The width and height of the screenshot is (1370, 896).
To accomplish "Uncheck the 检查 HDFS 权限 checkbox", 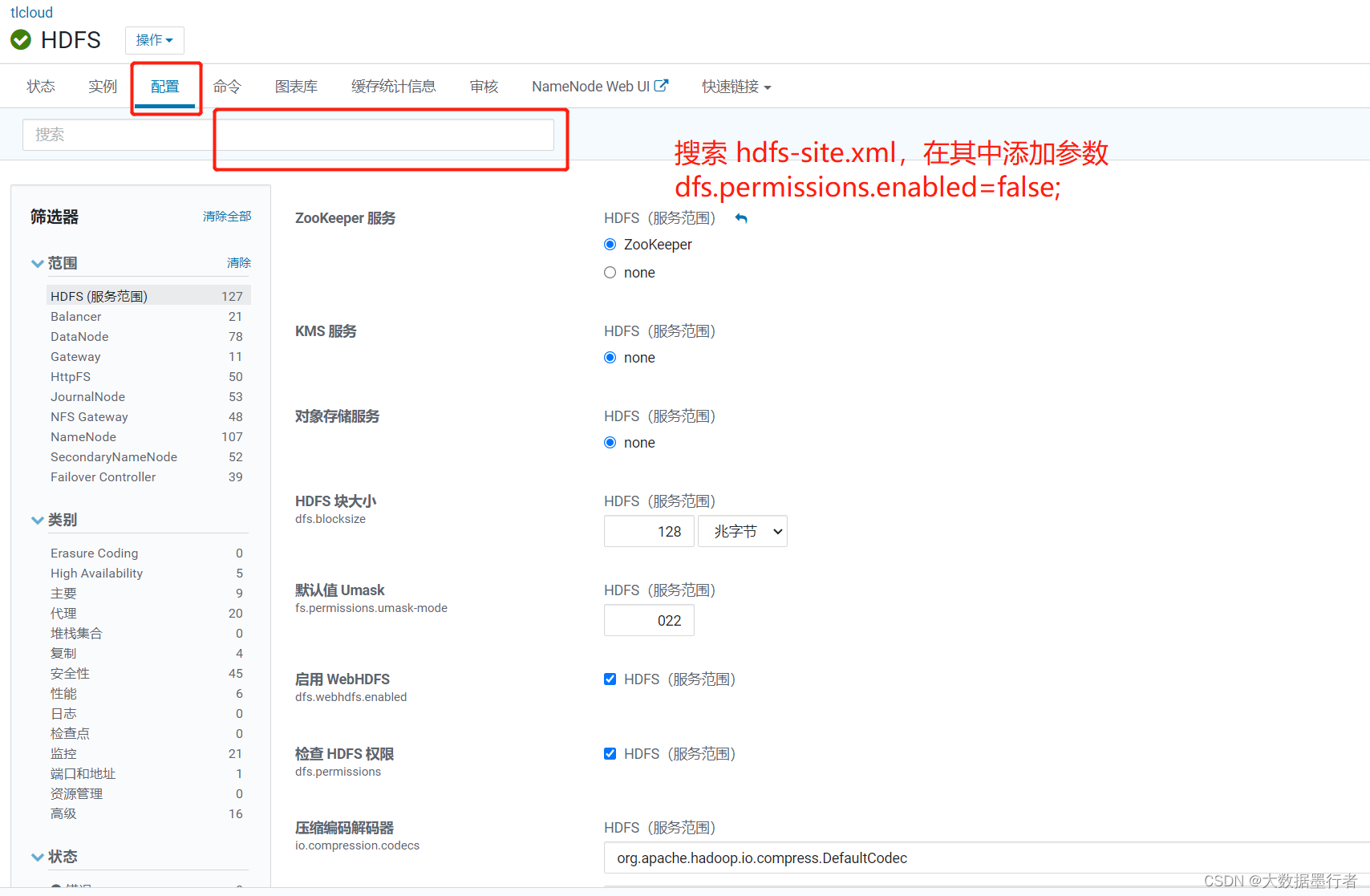I will click(610, 753).
